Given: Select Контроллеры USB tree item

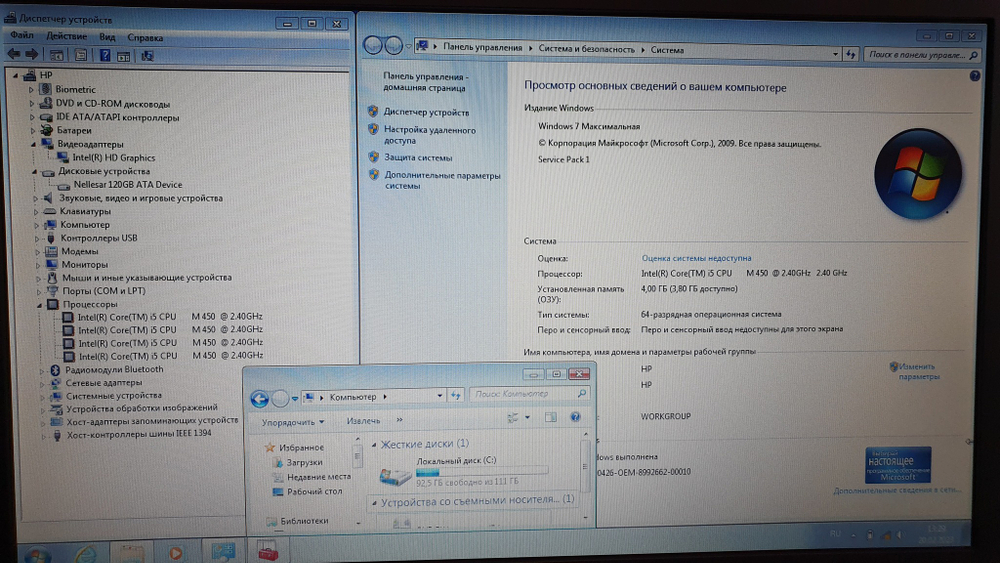Looking at the screenshot, I should pos(99,238).
